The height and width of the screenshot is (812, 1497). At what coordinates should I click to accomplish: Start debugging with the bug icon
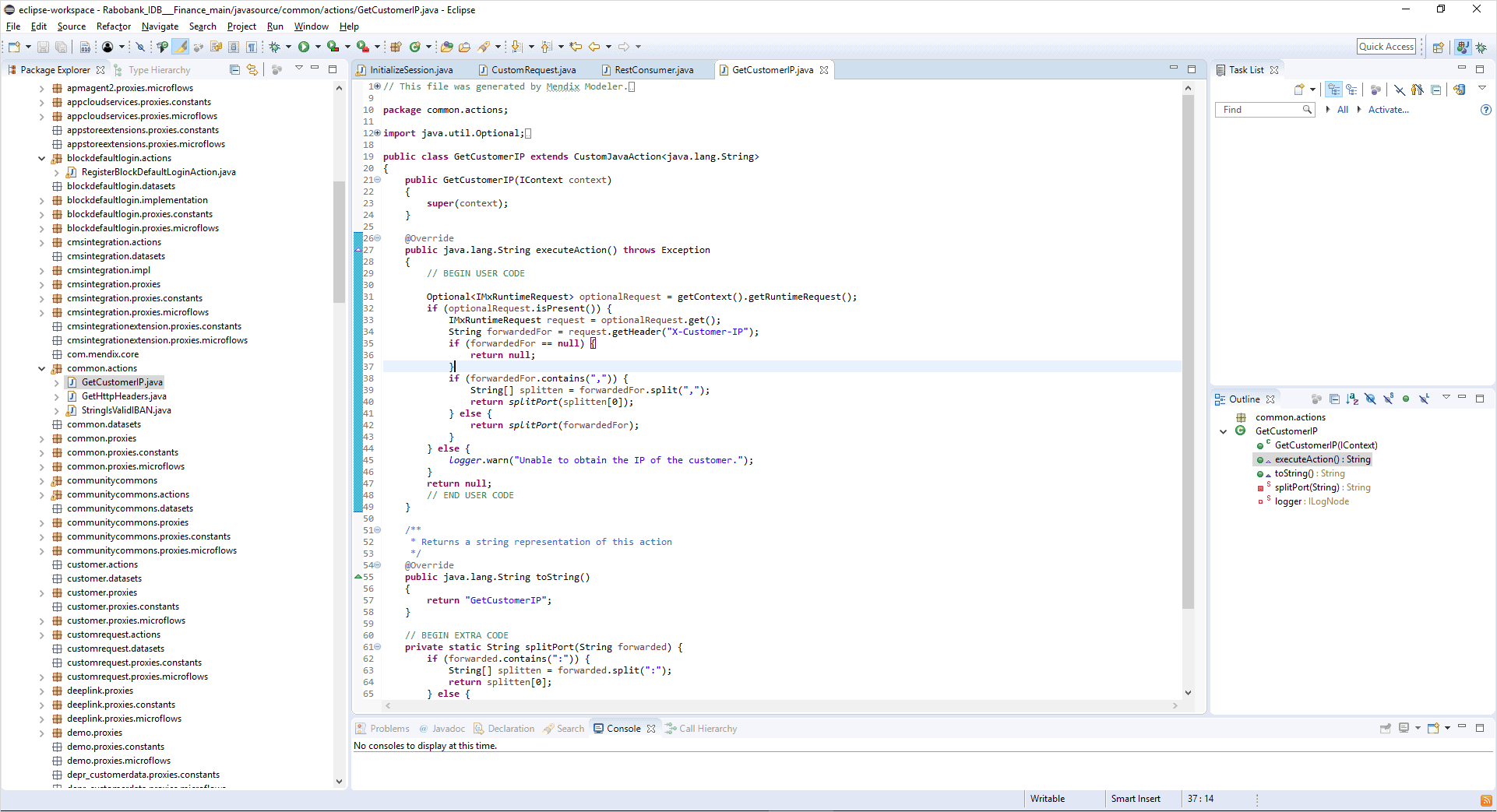click(x=274, y=47)
